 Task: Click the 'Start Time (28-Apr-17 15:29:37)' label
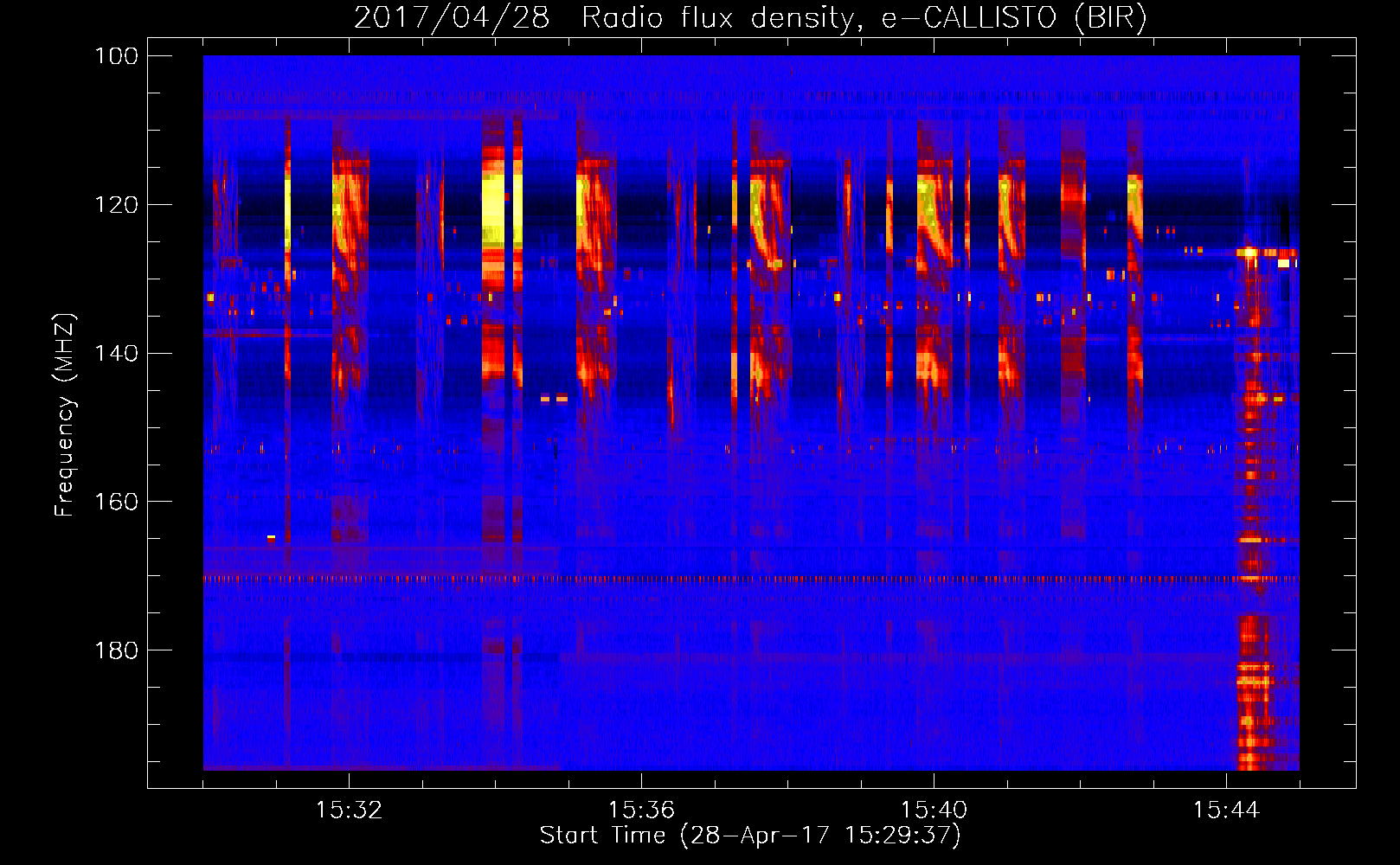750,836
